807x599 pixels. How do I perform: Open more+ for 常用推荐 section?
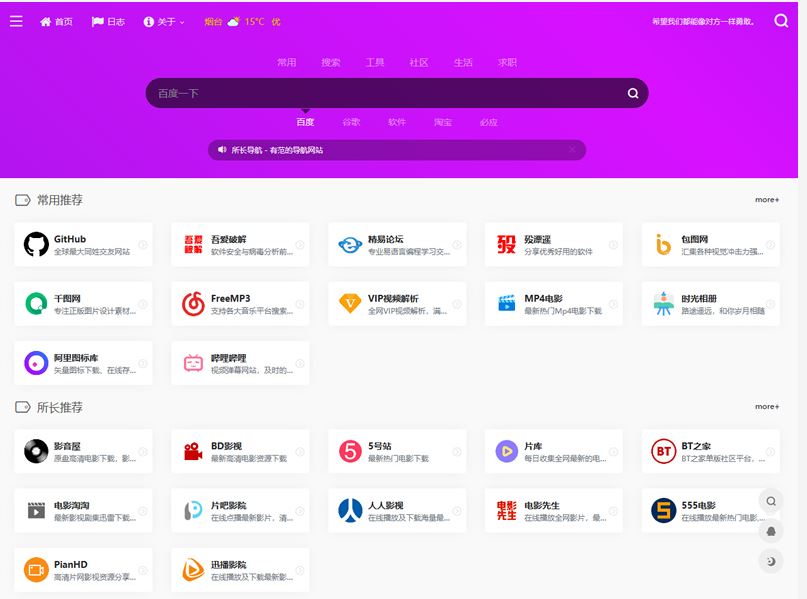[767, 200]
